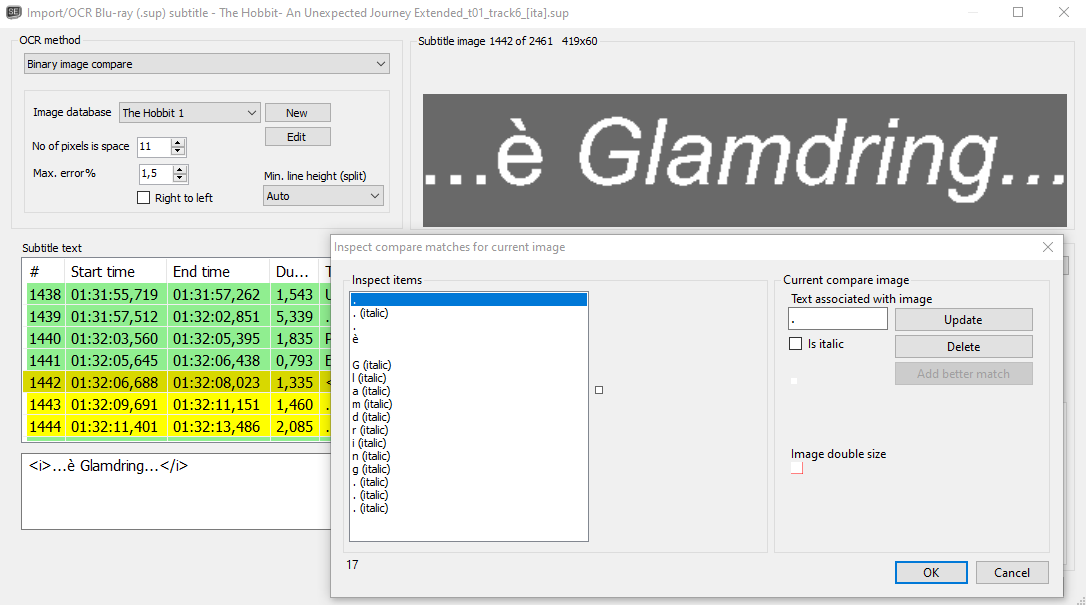Confirm the inspect dialog with OK
This screenshot has width=1086, height=605.
pyautogui.click(x=931, y=572)
